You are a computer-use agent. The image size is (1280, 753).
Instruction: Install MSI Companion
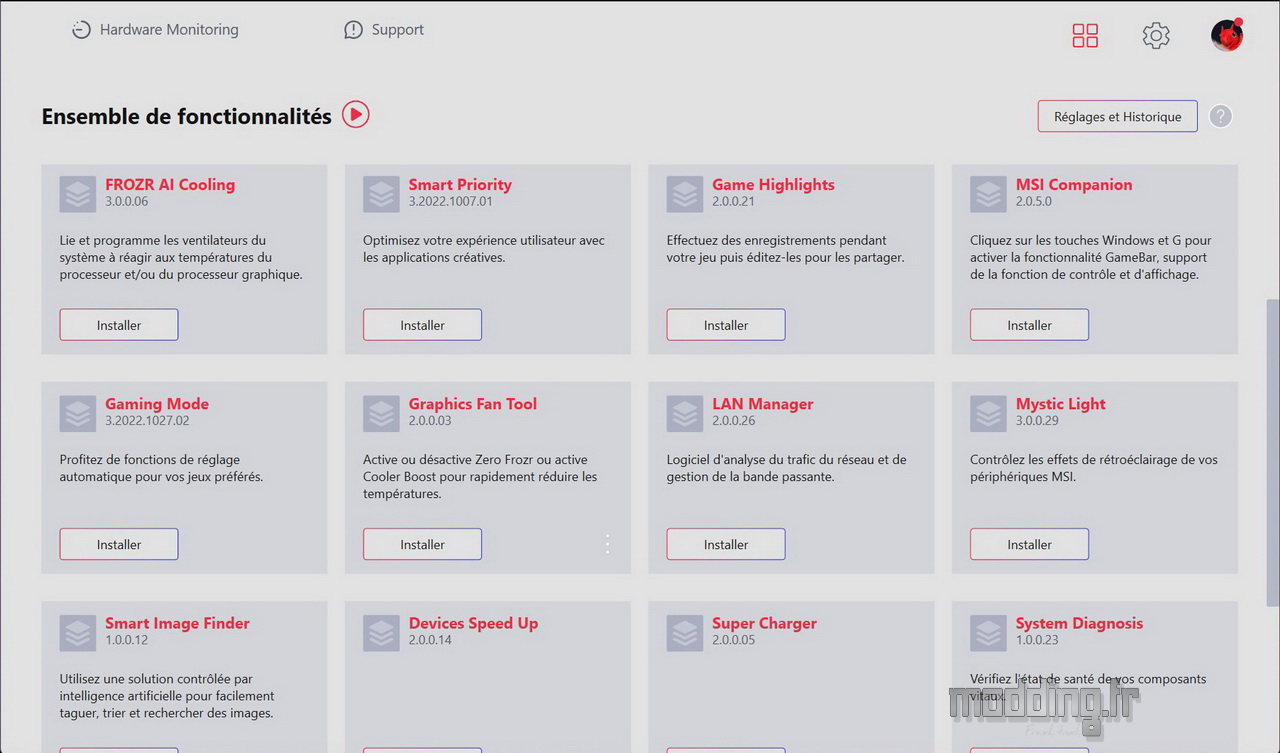coord(1029,325)
